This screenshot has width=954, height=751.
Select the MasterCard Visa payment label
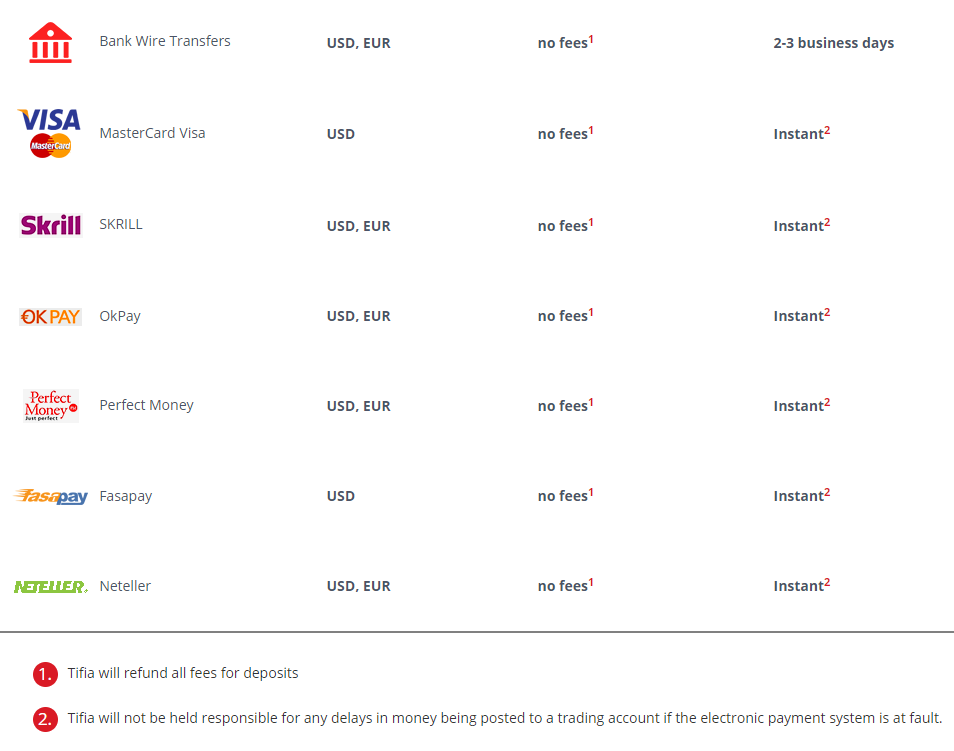point(152,133)
